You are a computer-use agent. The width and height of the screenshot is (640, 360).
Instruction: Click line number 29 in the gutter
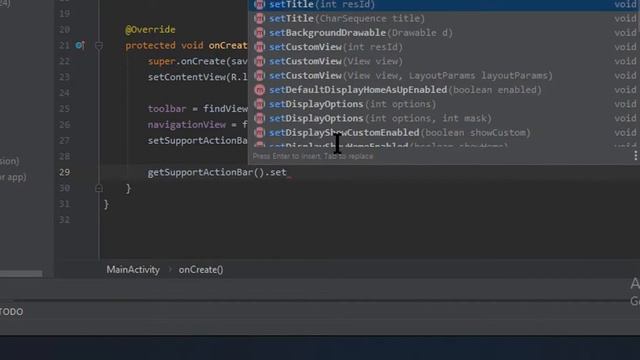click(64, 172)
